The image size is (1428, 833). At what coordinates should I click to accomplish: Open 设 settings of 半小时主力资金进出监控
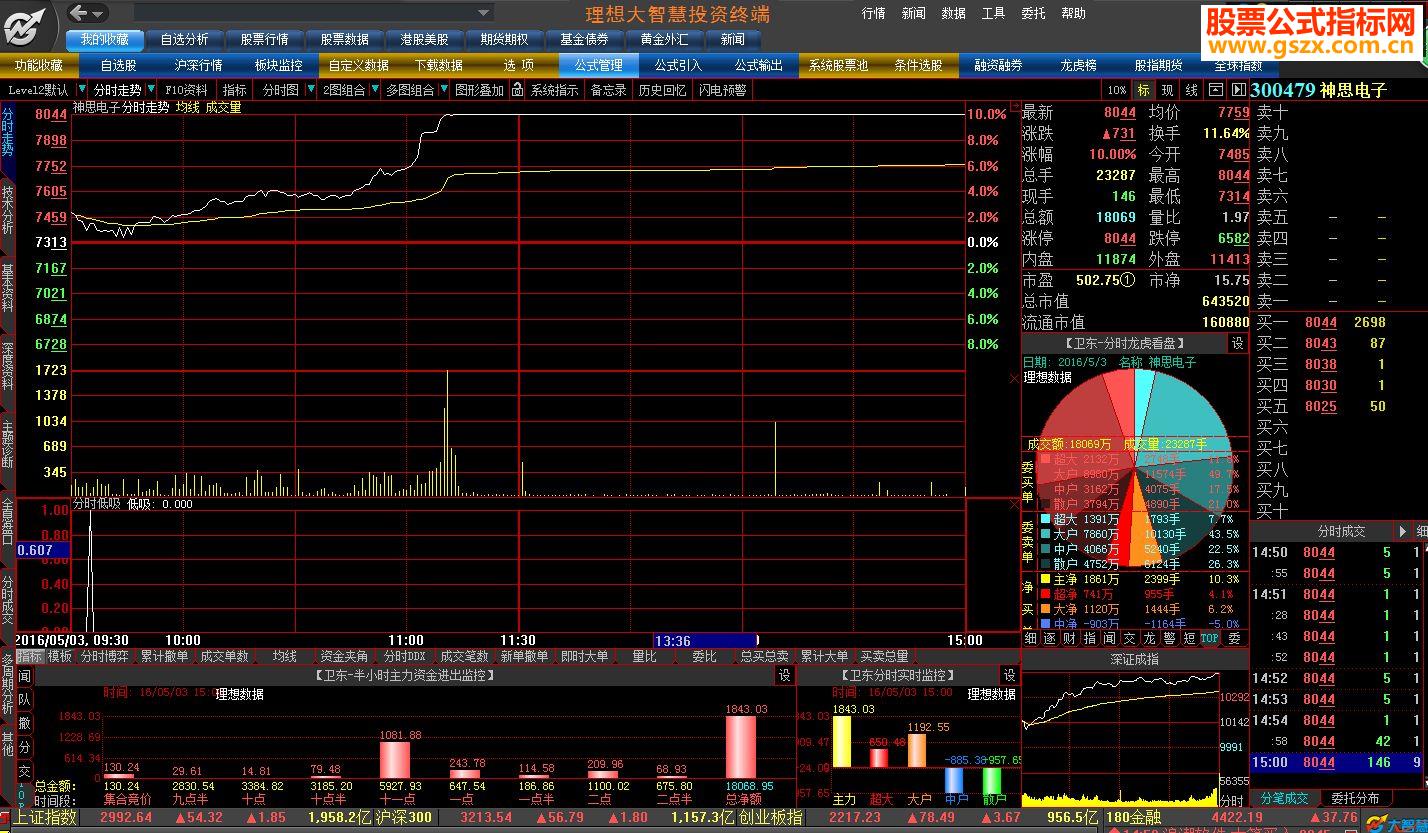tap(784, 675)
